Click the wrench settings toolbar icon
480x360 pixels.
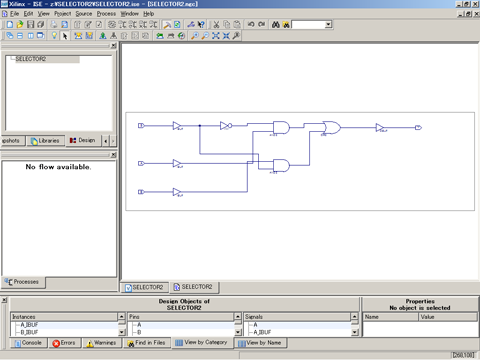pyautogui.click(x=191, y=24)
